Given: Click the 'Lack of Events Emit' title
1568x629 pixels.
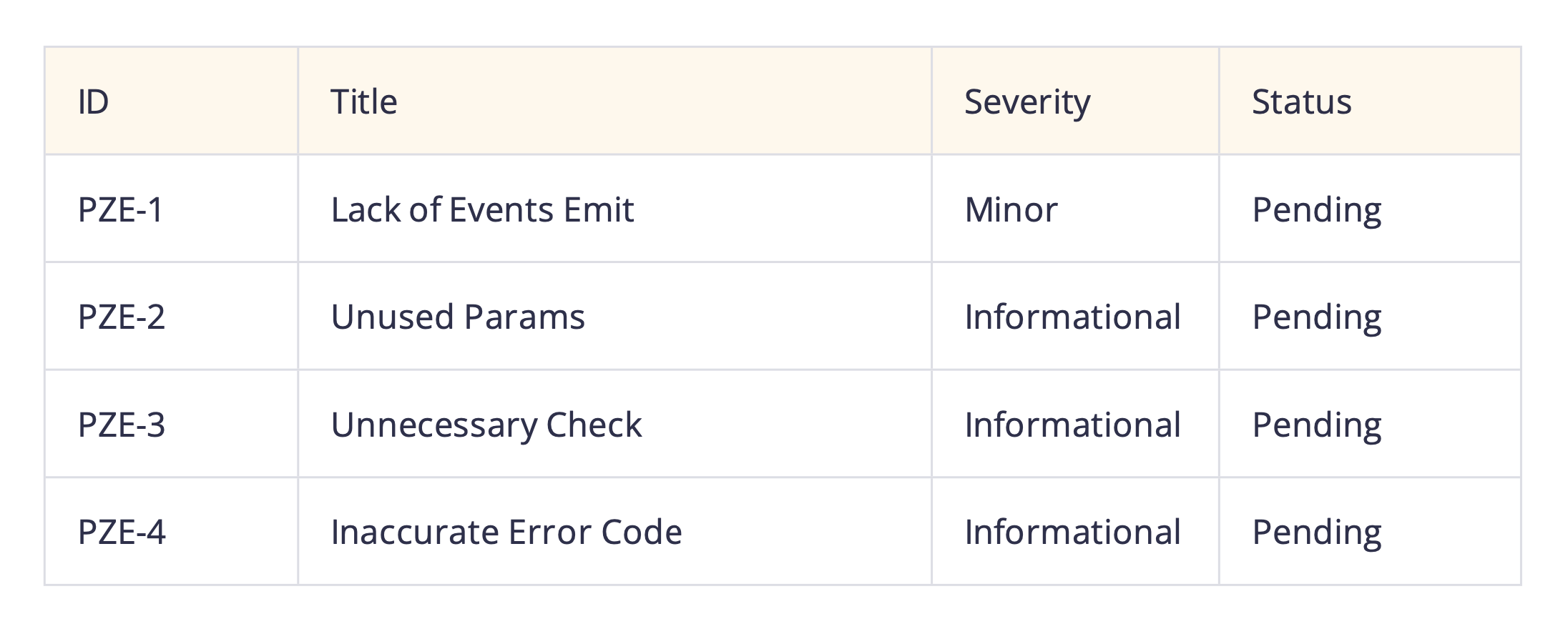Looking at the screenshot, I should (482, 209).
